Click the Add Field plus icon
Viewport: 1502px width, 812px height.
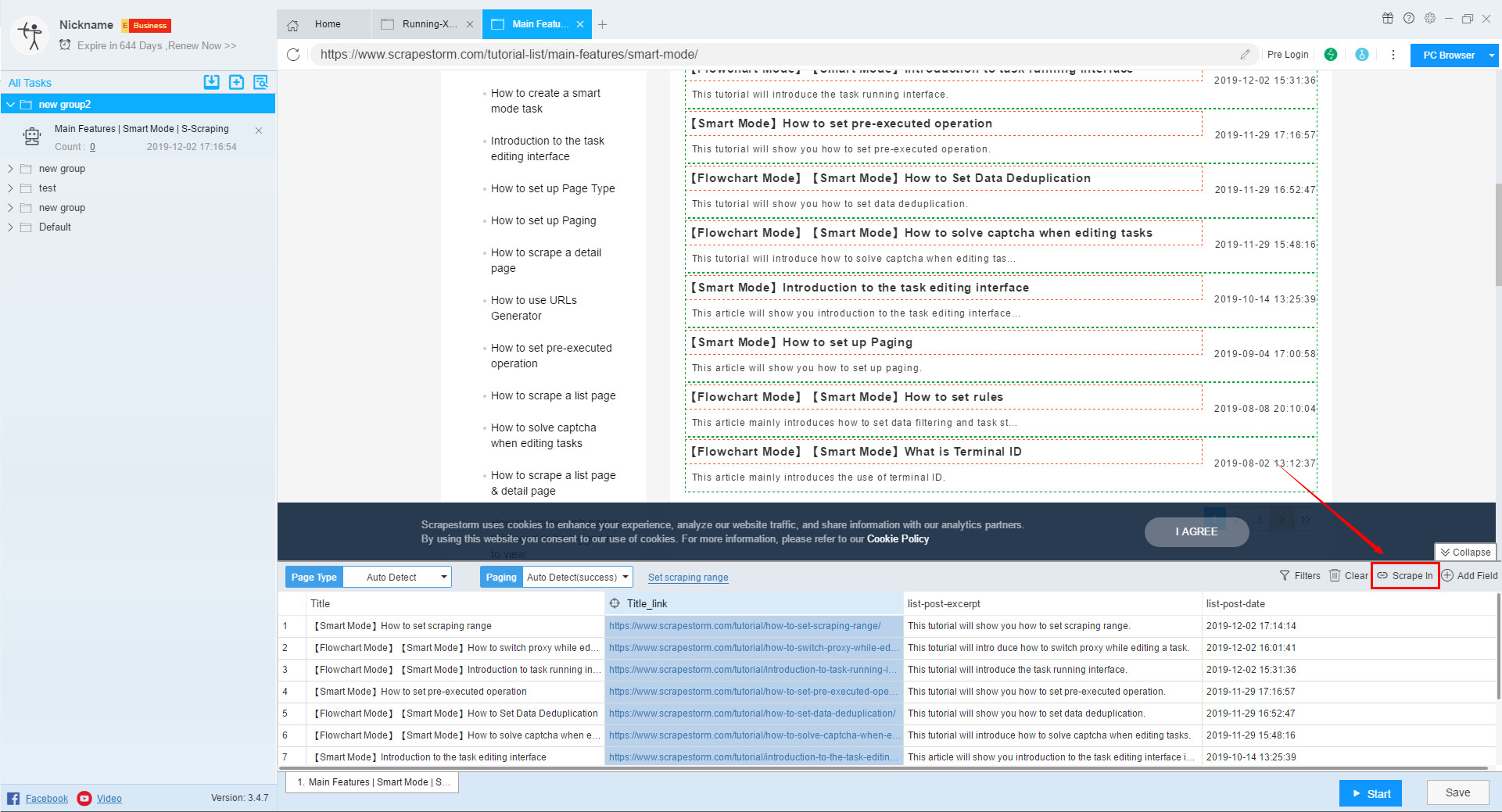[1448, 576]
